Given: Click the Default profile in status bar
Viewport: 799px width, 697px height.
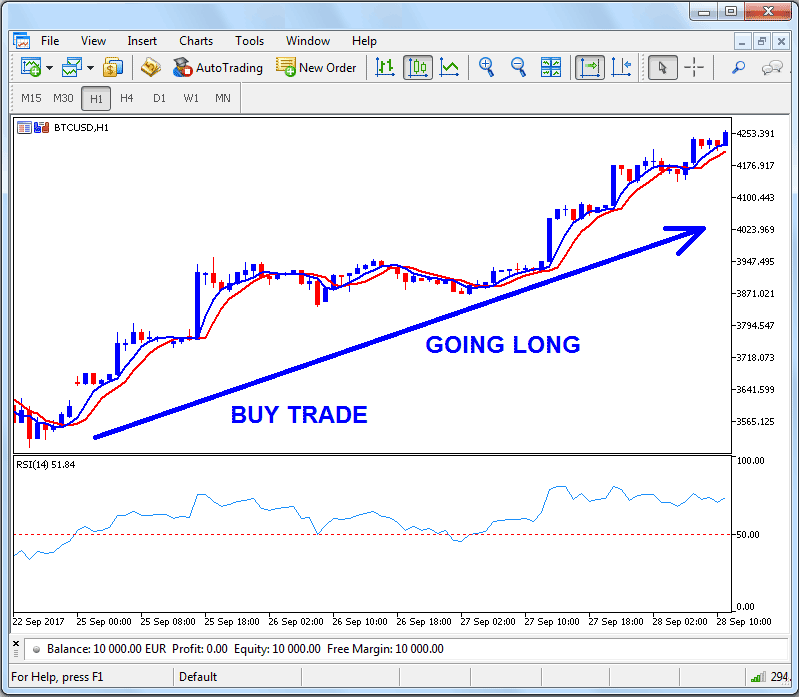Looking at the screenshot, I should click(x=198, y=677).
